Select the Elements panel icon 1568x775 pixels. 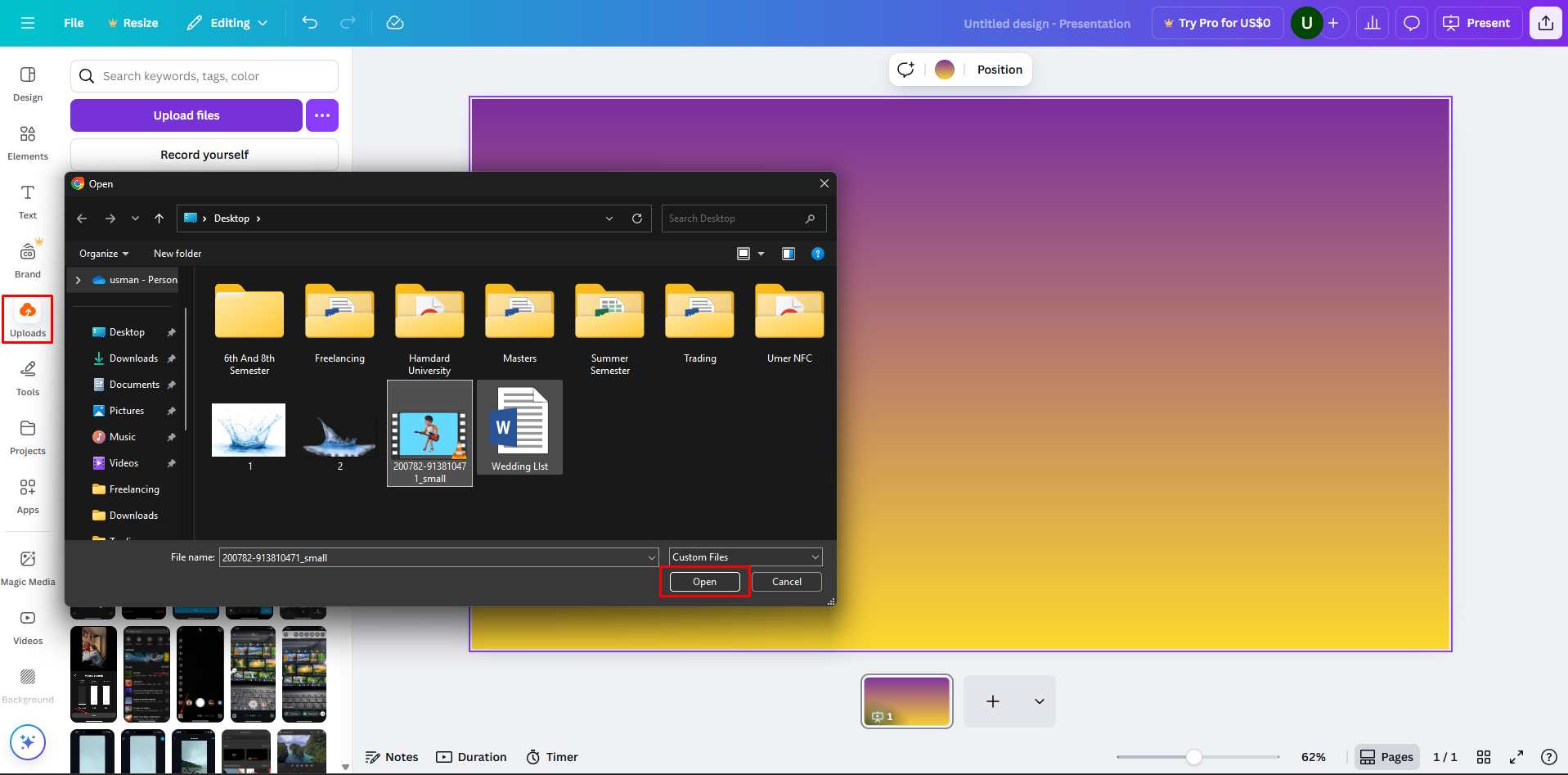27,142
